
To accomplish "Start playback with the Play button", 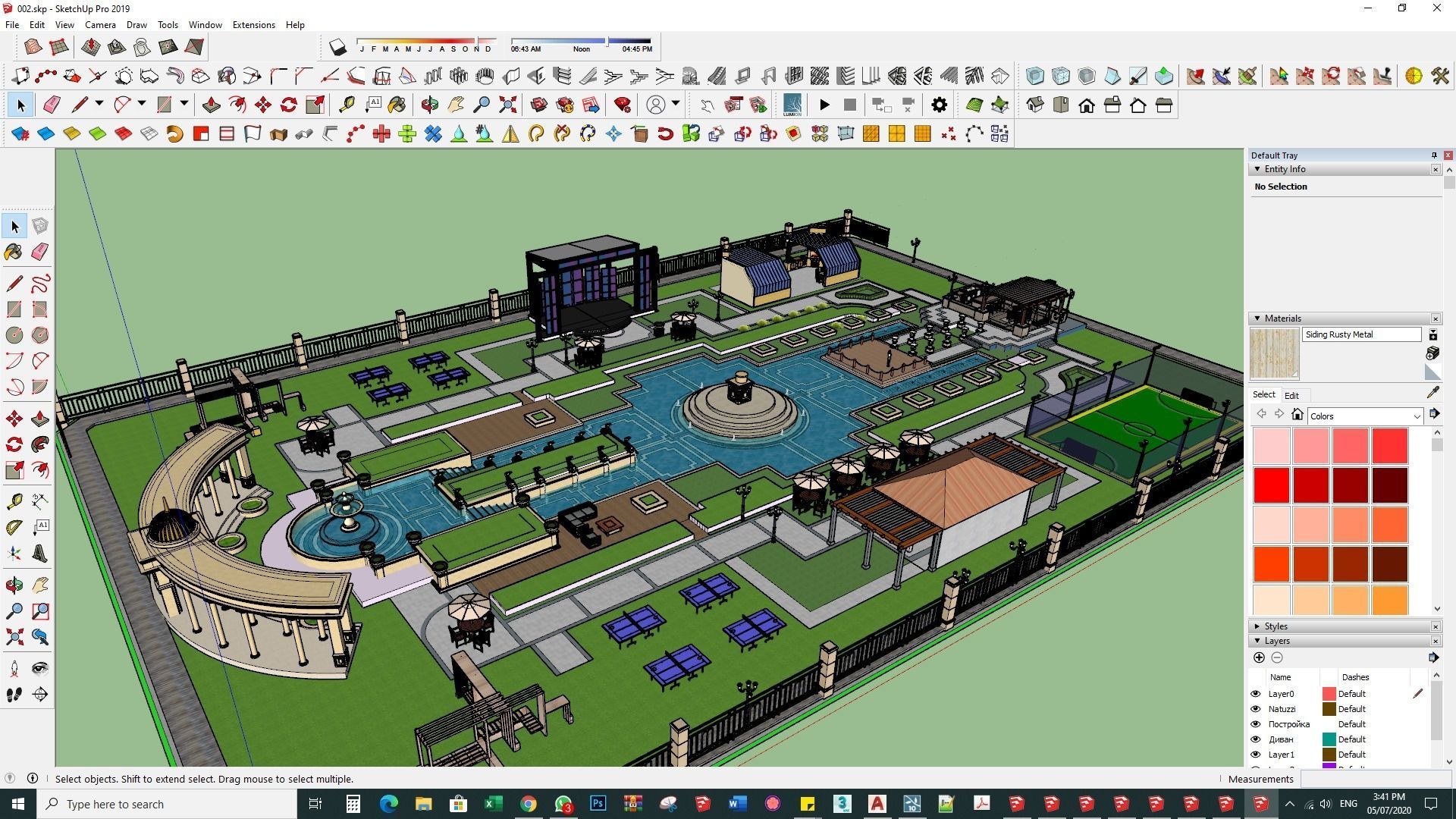I will 824,105.
